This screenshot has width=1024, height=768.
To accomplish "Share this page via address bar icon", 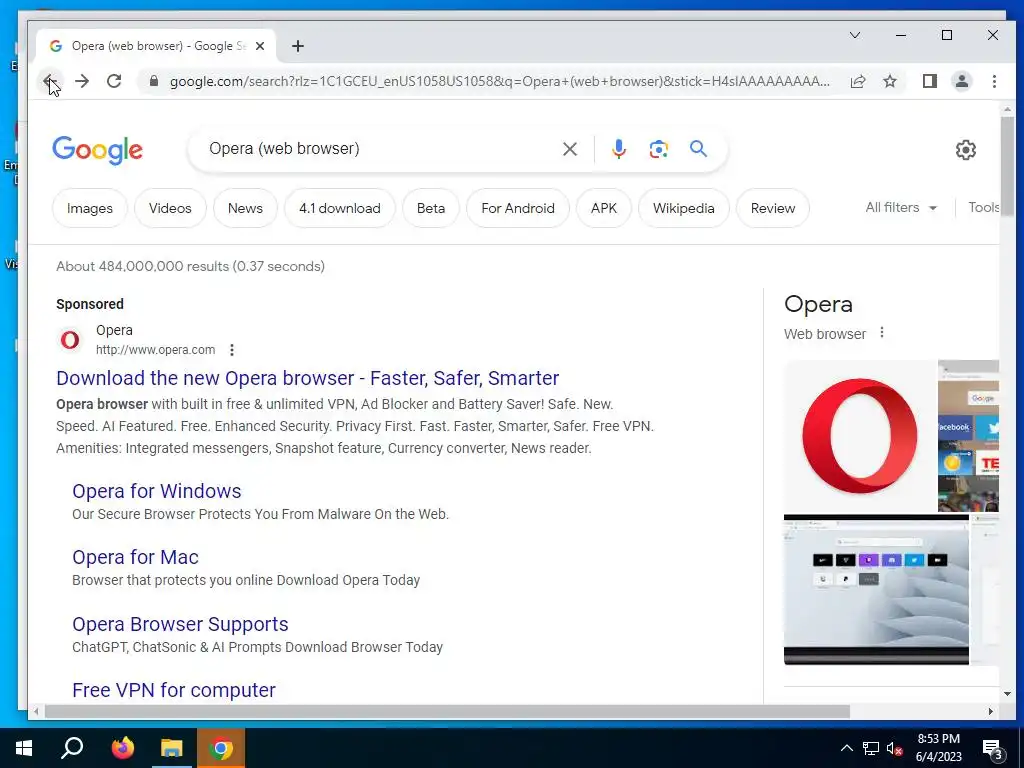I will click(857, 81).
